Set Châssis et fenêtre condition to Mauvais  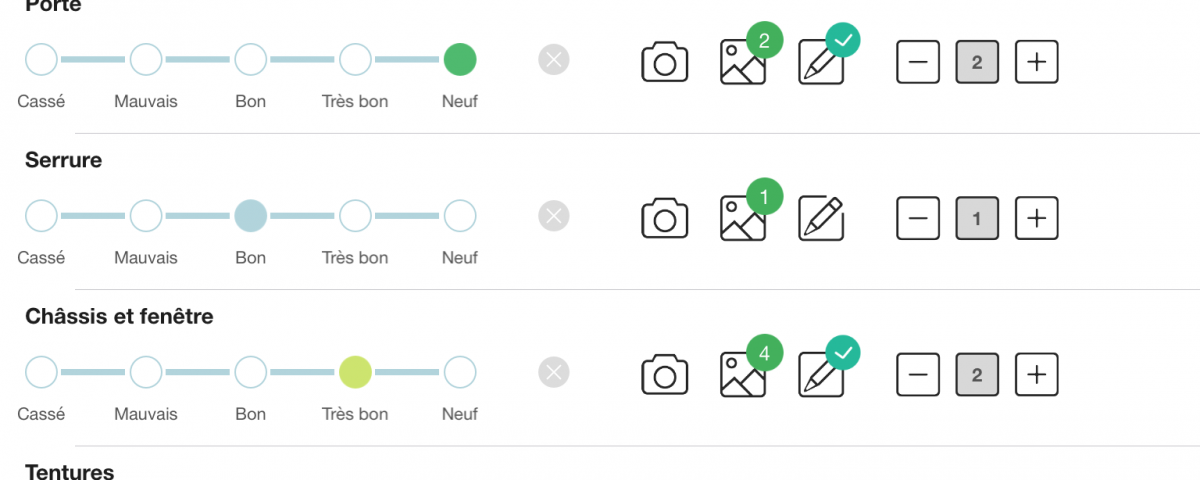(146, 372)
